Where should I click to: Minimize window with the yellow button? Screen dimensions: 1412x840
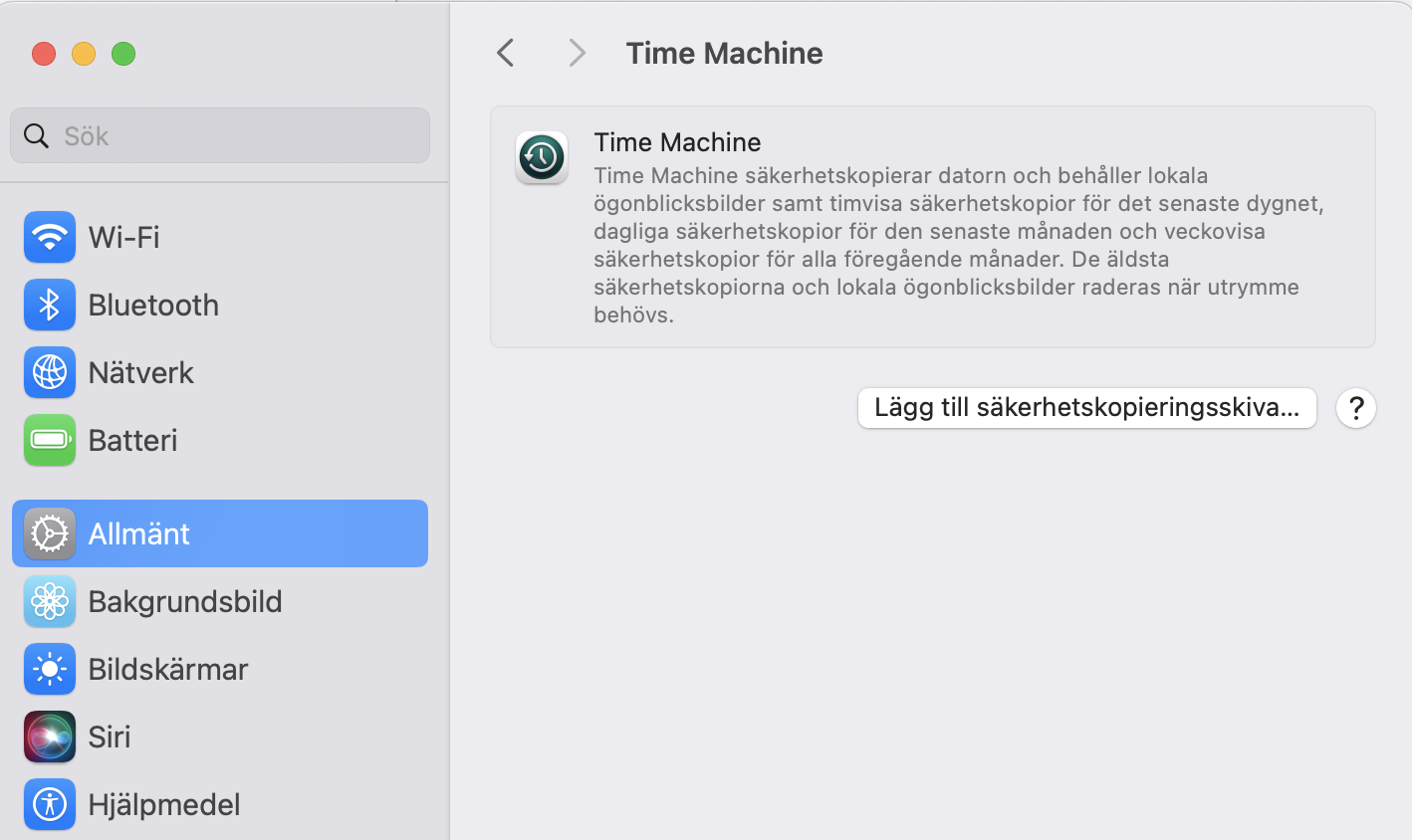coord(84,54)
